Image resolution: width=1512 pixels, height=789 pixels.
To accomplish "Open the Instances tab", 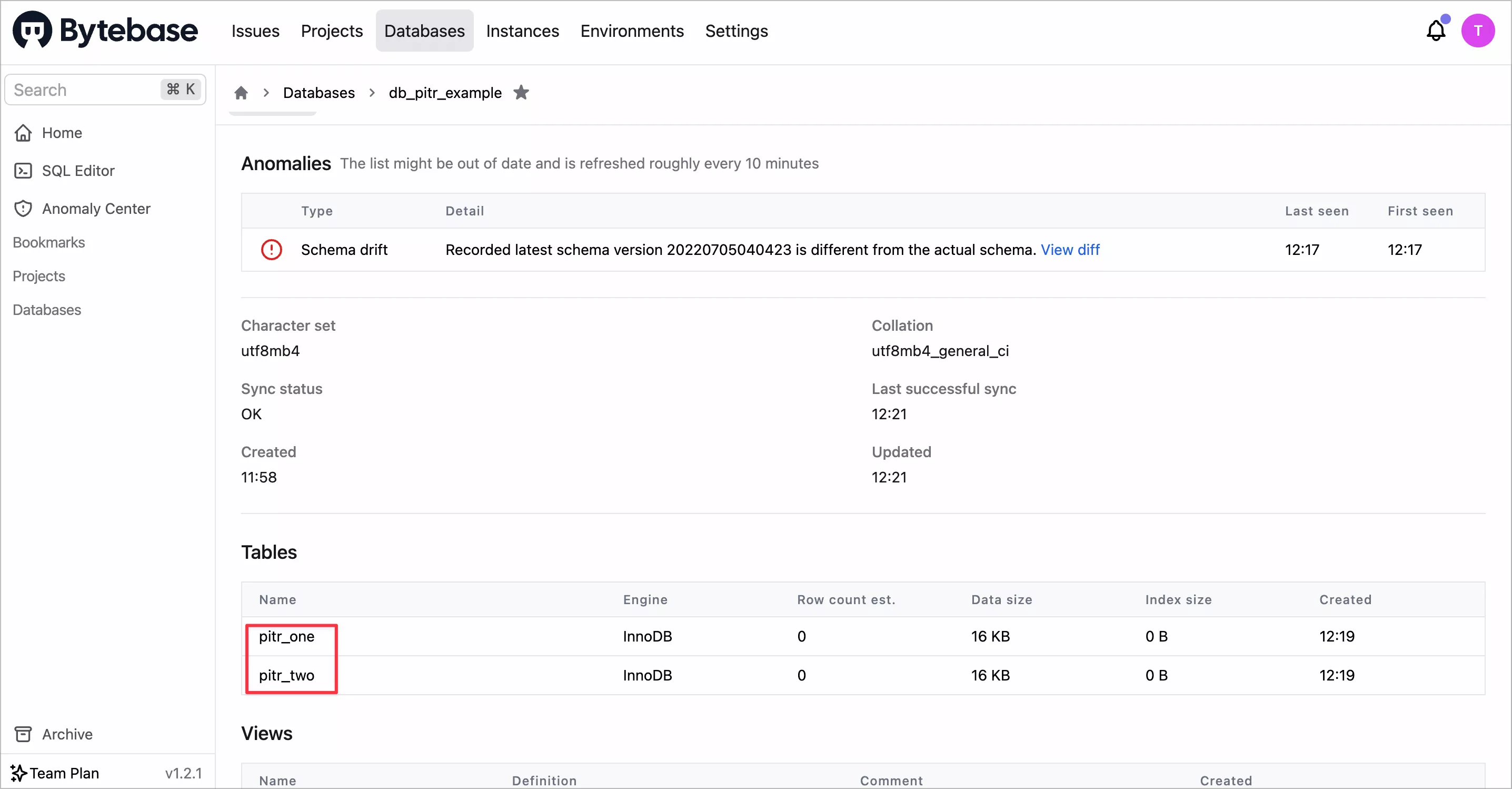I will [522, 31].
